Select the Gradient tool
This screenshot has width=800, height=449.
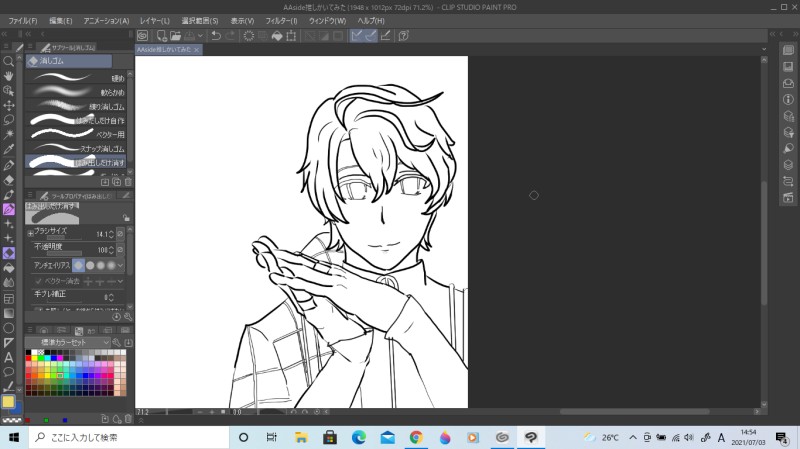(9, 313)
